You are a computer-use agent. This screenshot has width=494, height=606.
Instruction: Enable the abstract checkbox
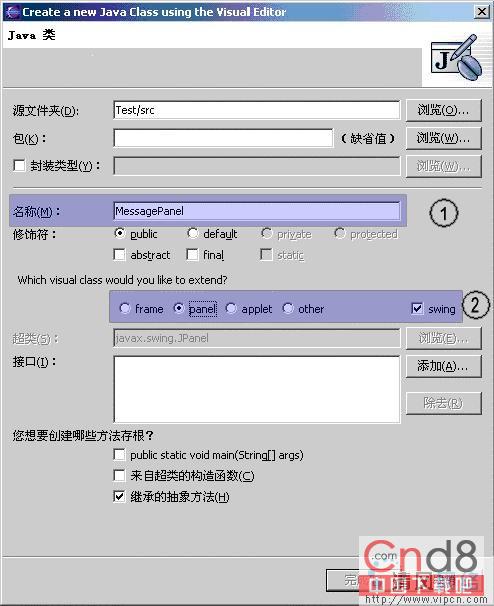119,255
